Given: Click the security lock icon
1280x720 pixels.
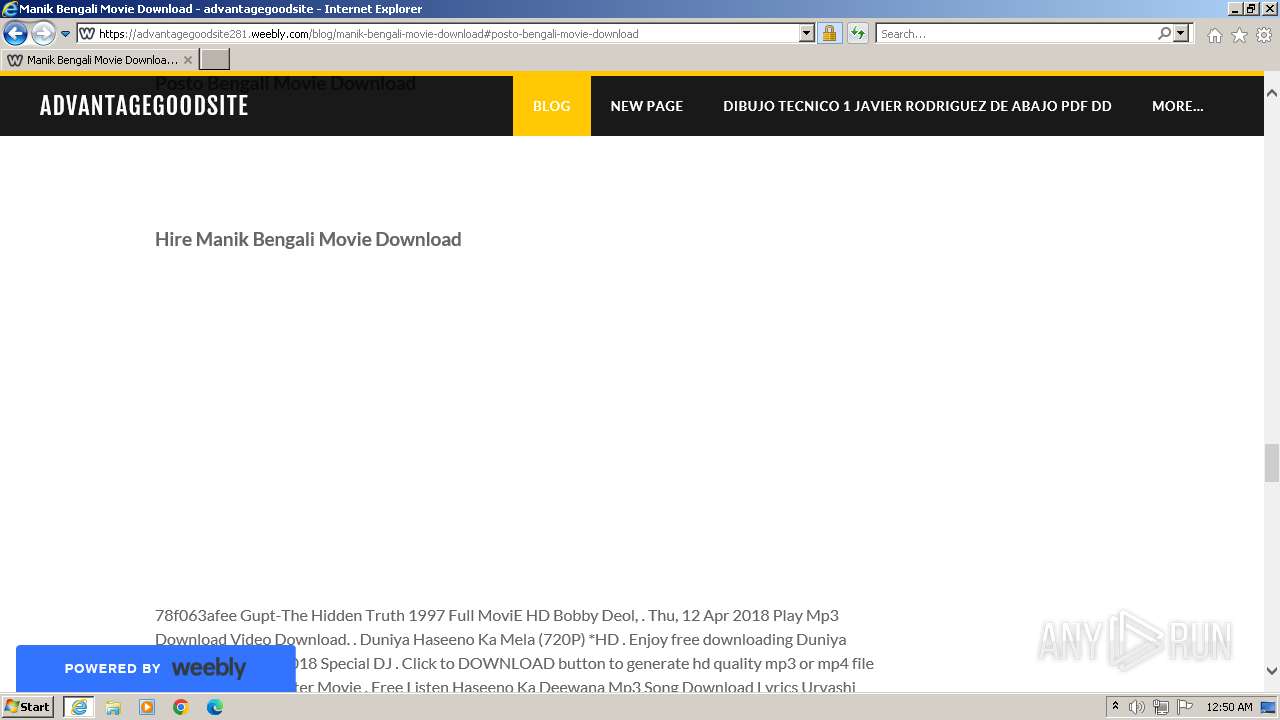Looking at the screenshot, I should (x=829, y=34).
